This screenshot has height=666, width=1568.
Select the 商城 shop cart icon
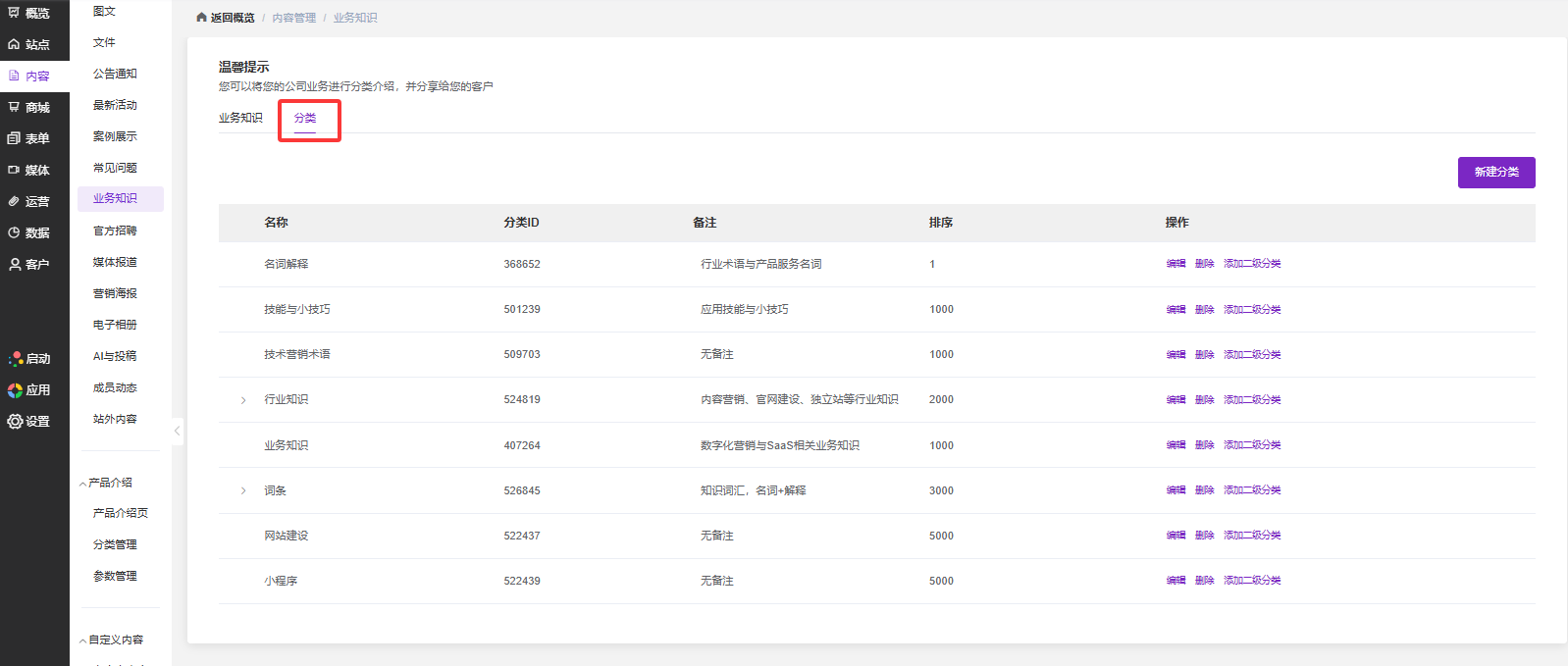click(14, 107)
